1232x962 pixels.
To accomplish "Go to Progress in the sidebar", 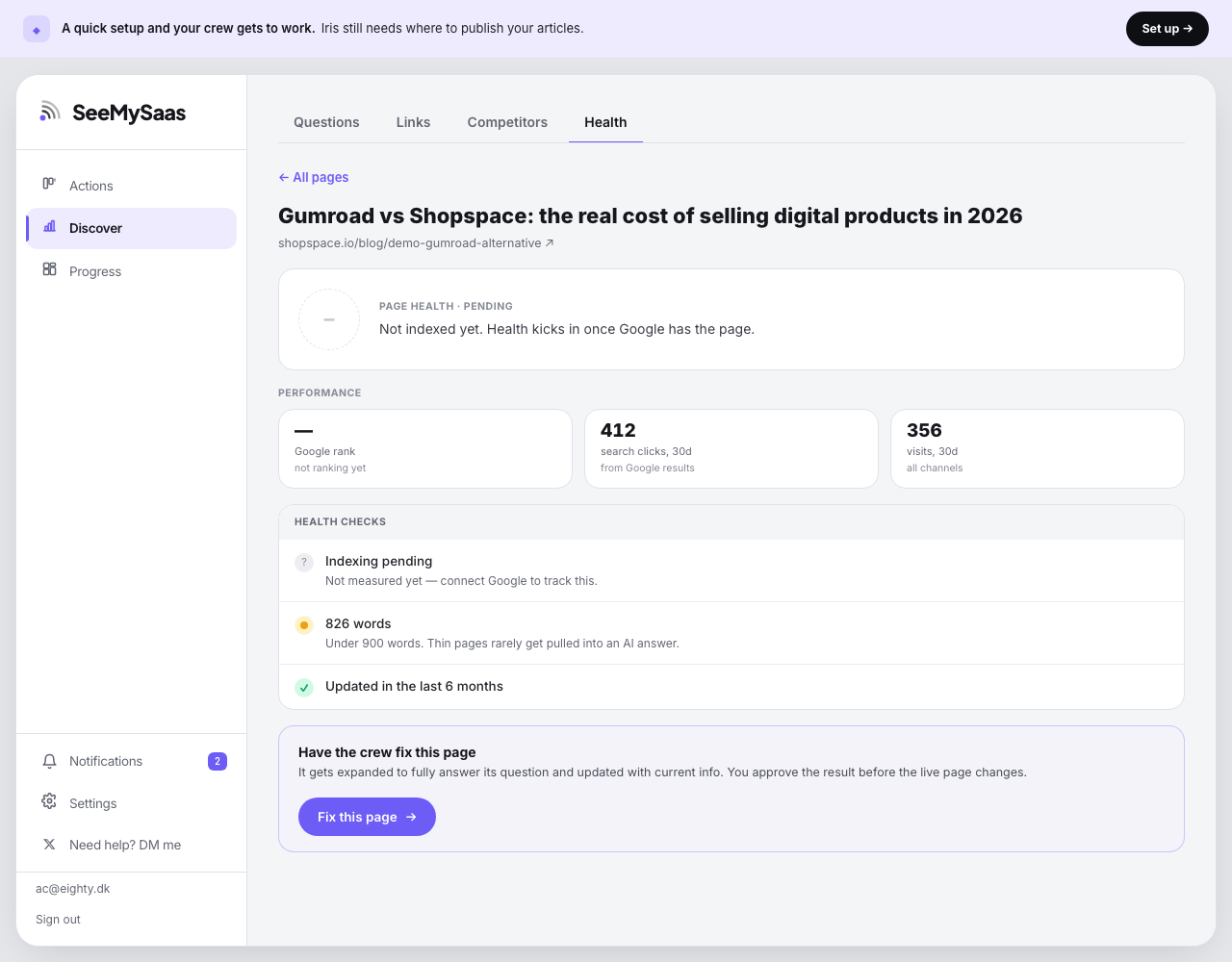I will [131, 271].
